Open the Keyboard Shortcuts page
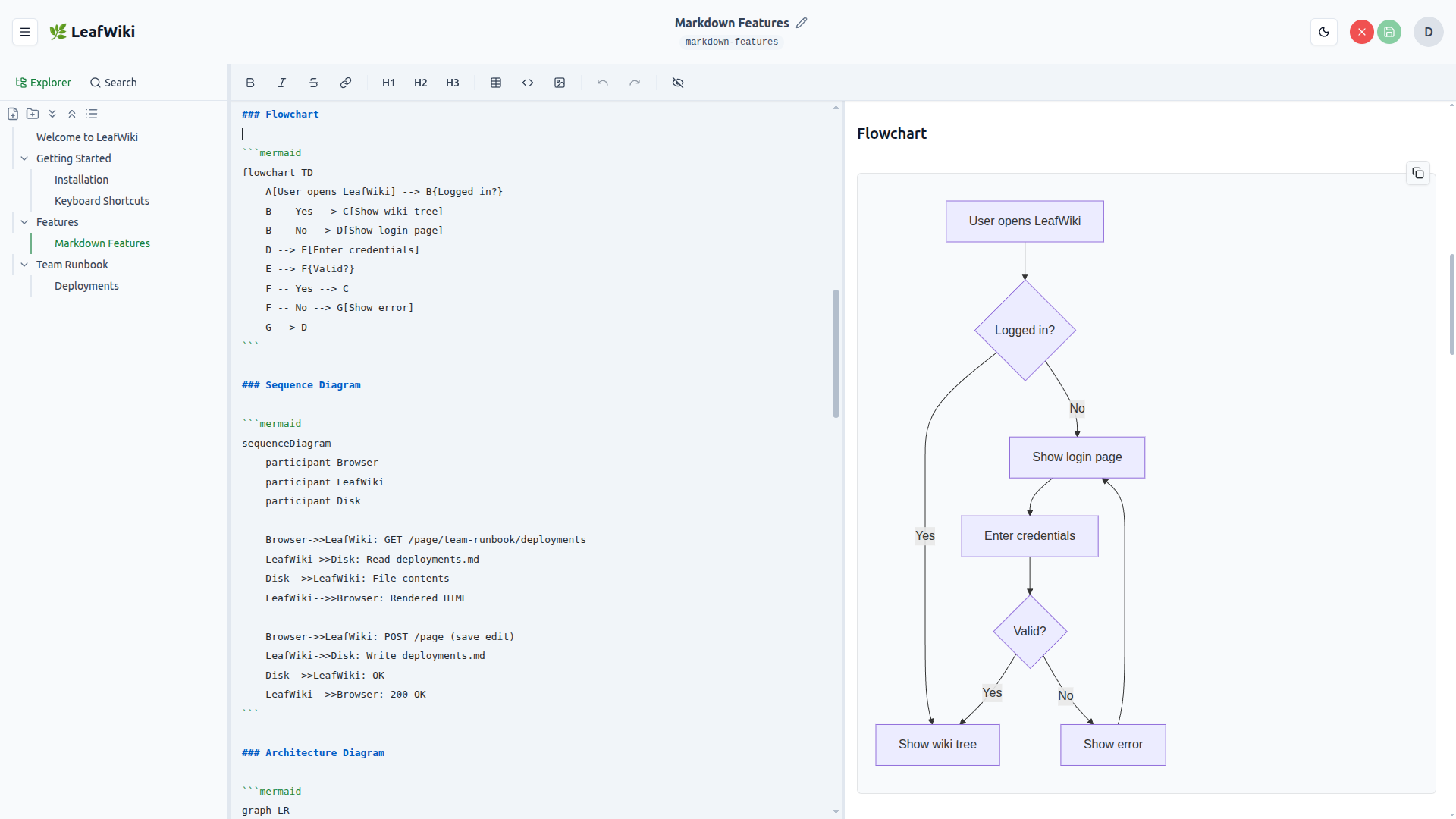This screenshot has height=819, width=1456. tap(102, 201)
